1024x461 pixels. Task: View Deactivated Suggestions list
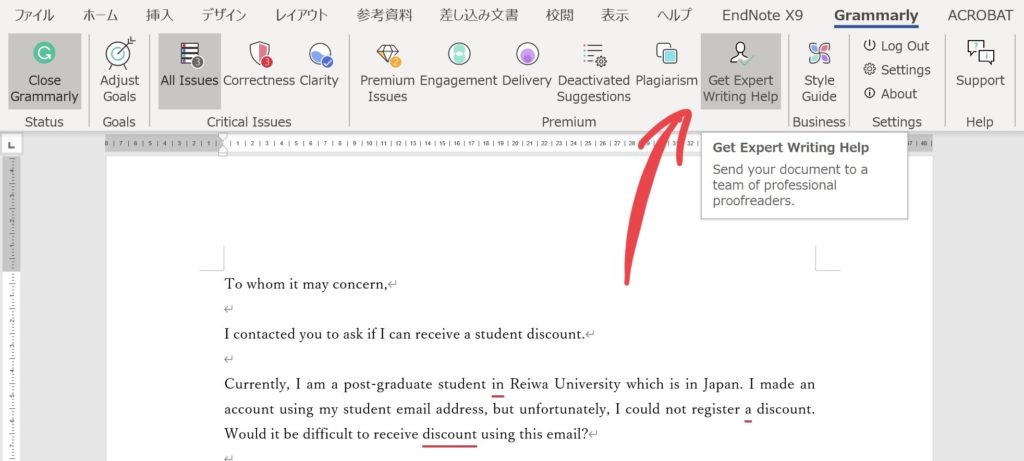click(594, 71)
